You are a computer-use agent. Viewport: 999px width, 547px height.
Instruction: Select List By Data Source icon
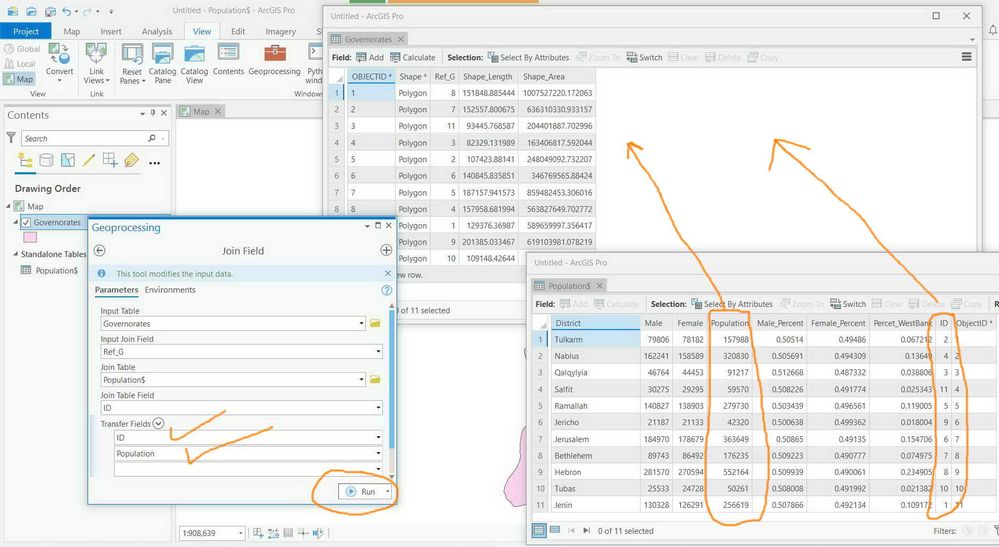[x=47, y=160]
